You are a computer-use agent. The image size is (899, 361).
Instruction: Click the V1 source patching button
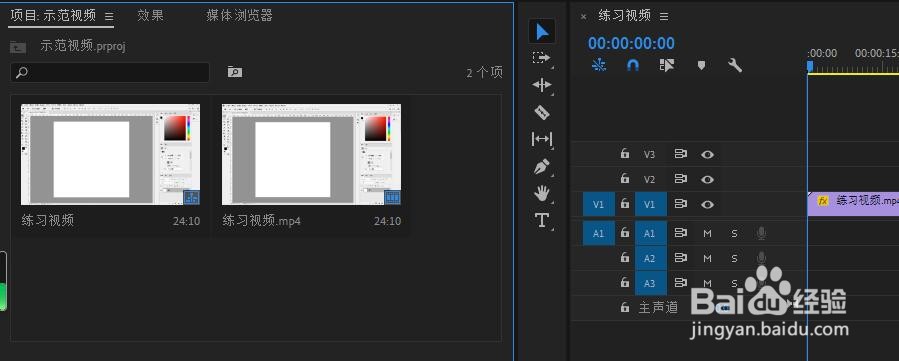point(599,204)
